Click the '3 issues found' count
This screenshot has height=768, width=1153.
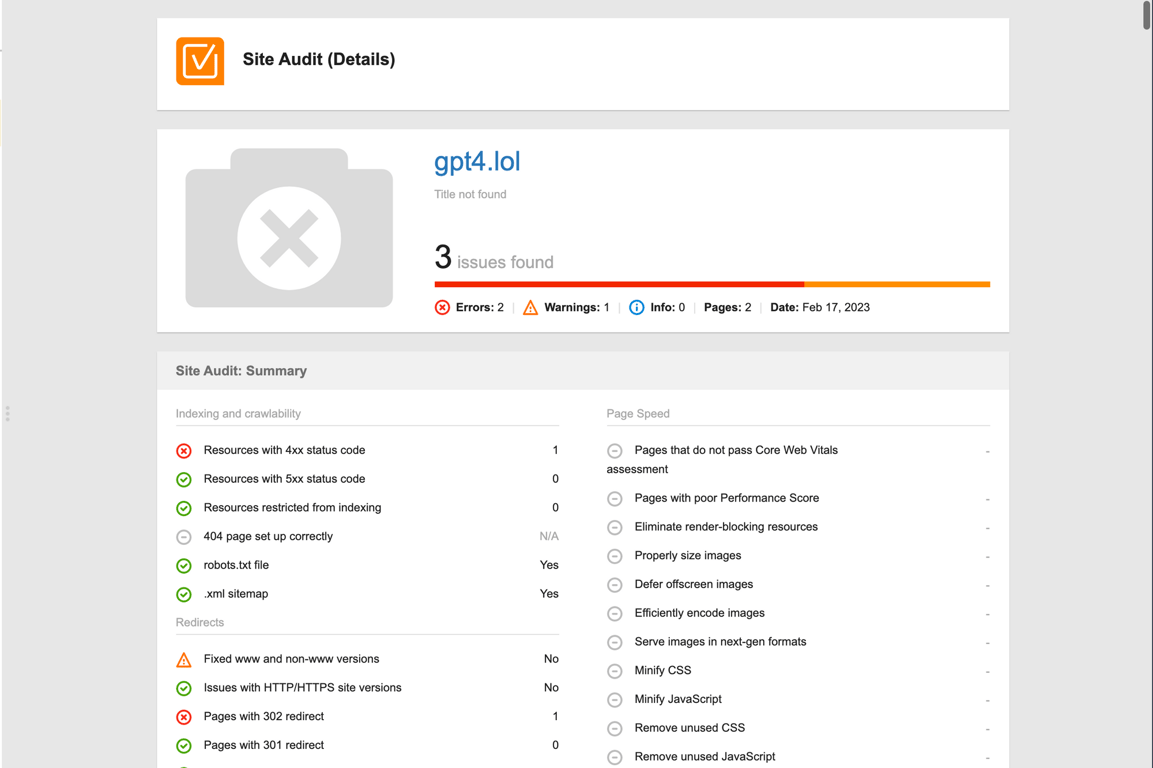pyautogui.click(x=493, y=257)
